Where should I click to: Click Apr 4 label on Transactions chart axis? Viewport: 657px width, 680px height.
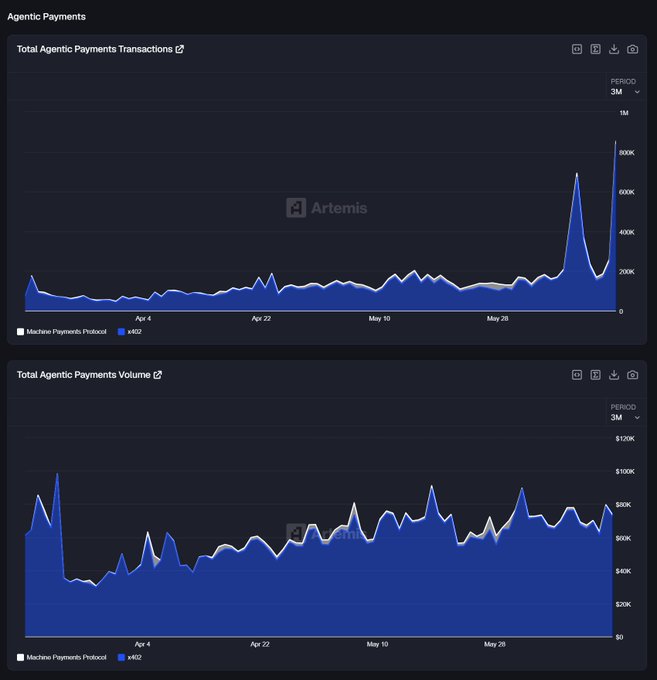click(143, 319)
